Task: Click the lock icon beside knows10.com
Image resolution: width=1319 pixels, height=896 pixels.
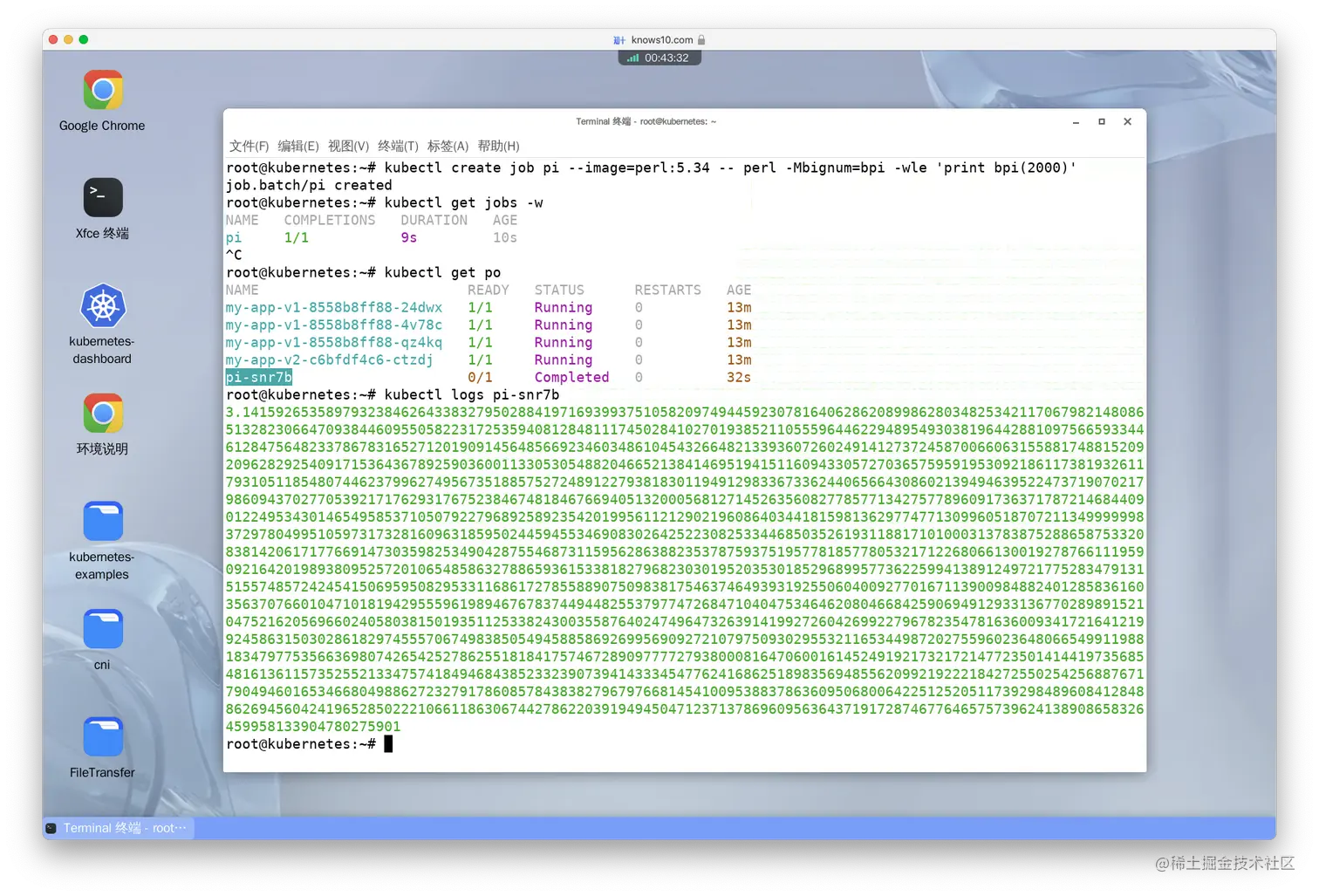Action: pyautogui.click(x=701, y=39)
